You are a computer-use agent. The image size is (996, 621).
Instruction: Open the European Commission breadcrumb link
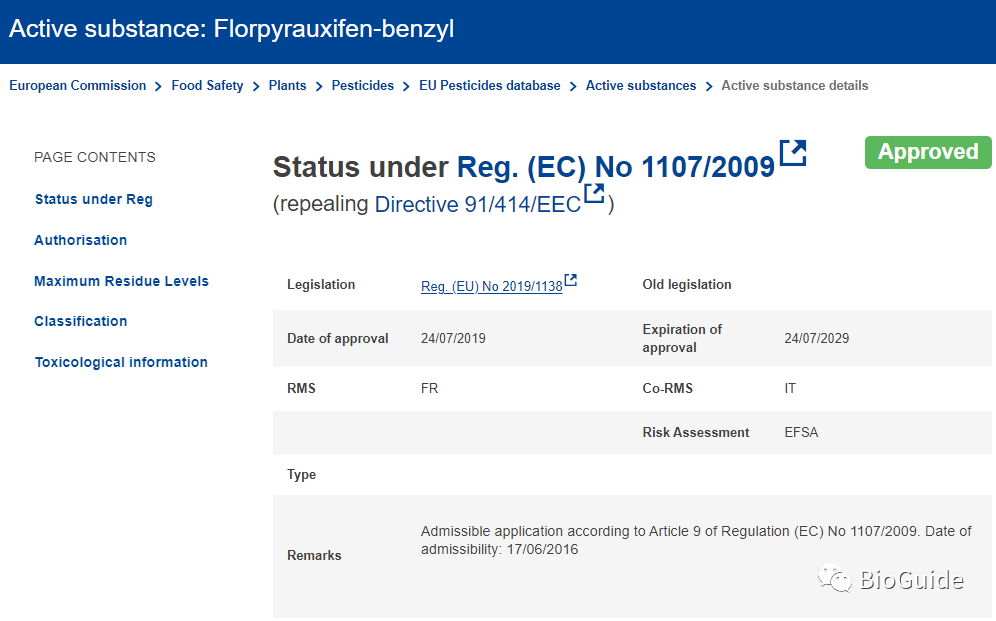point(77,86)
